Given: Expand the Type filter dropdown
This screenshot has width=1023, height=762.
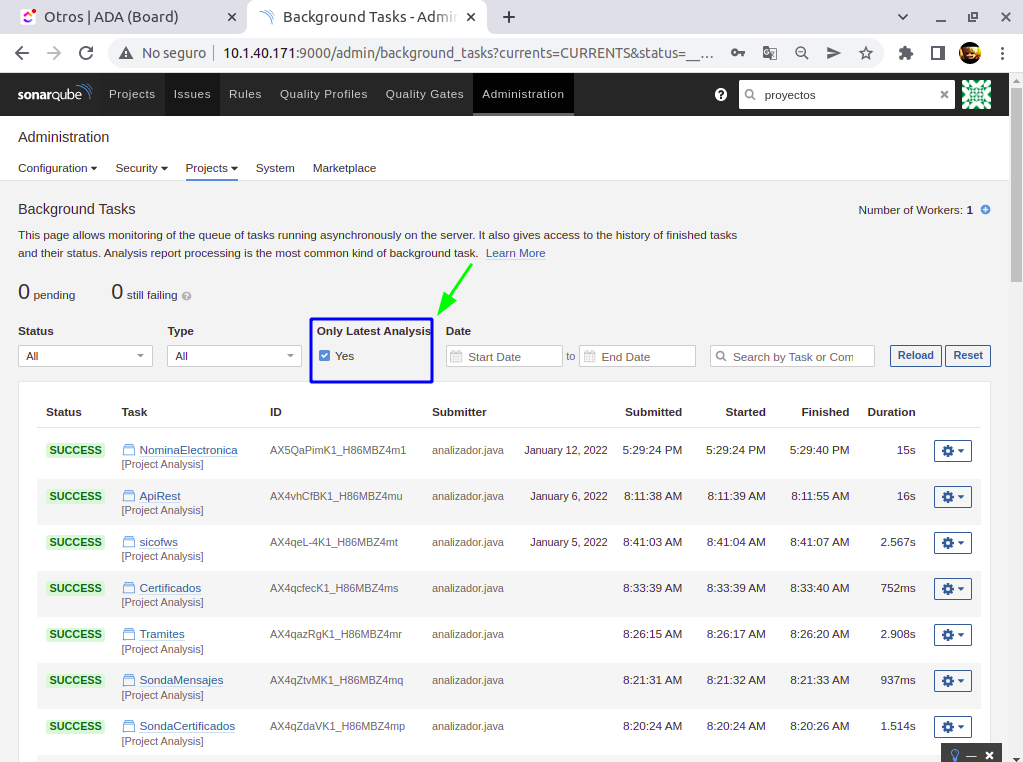Looking at the screenshot, I should [234, 356].
